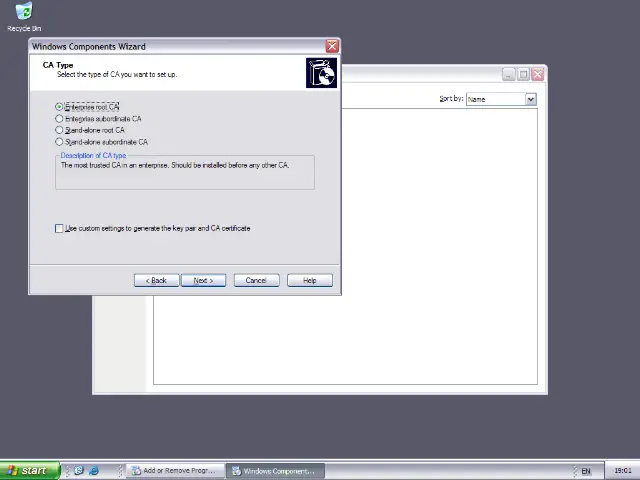Close the Windows Components Wizard dialog

point(332,46)
